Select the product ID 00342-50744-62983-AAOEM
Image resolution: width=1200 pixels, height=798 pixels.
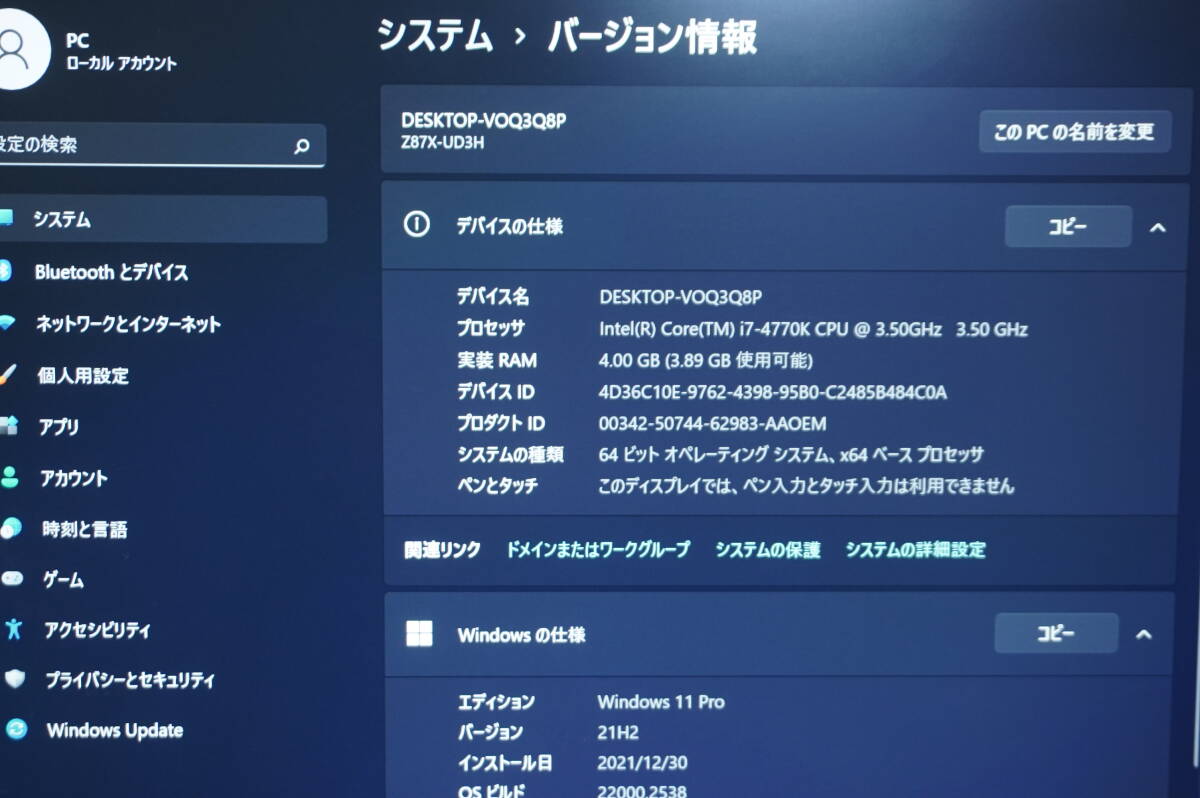pos(713,424)
